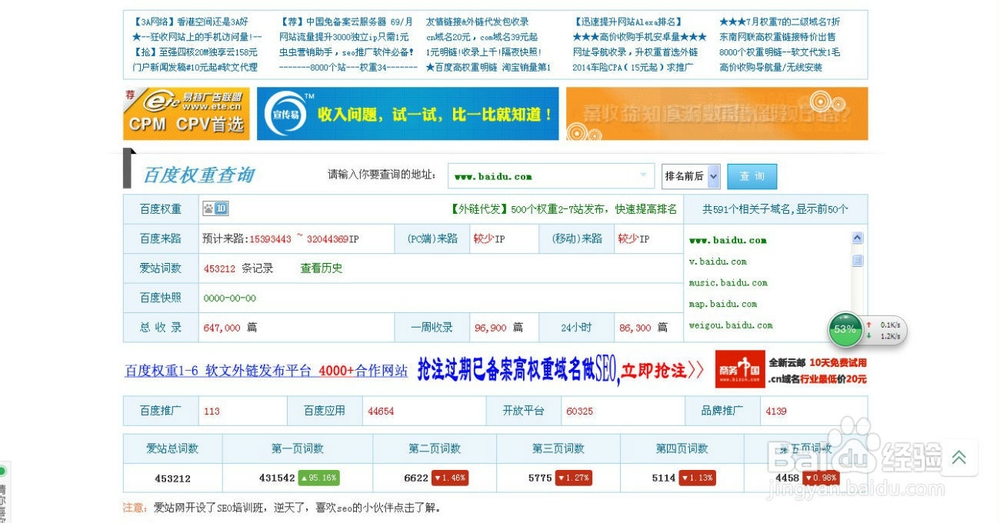Click 全新云邮 10天免费试用 link
1000x523 pixels.
point(817,362)
